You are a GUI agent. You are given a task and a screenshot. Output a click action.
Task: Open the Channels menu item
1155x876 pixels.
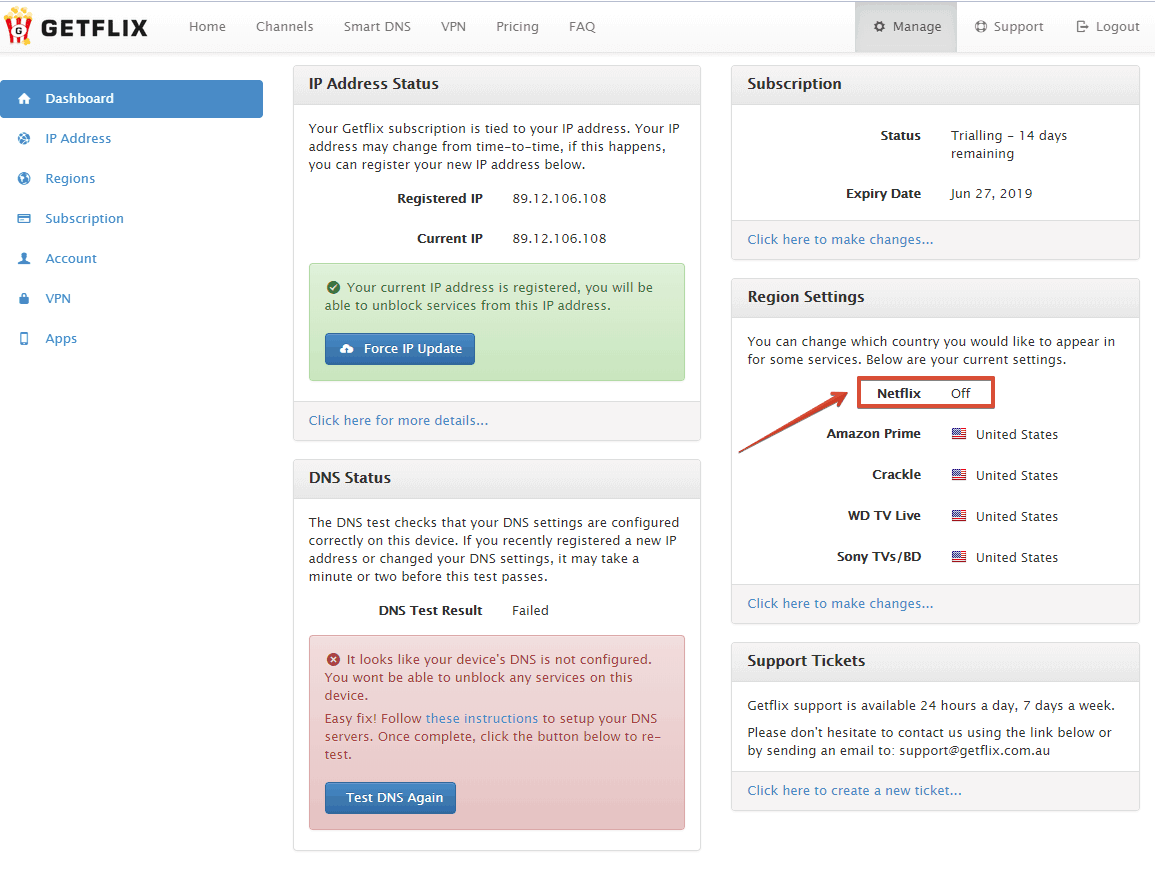point(284,27)
